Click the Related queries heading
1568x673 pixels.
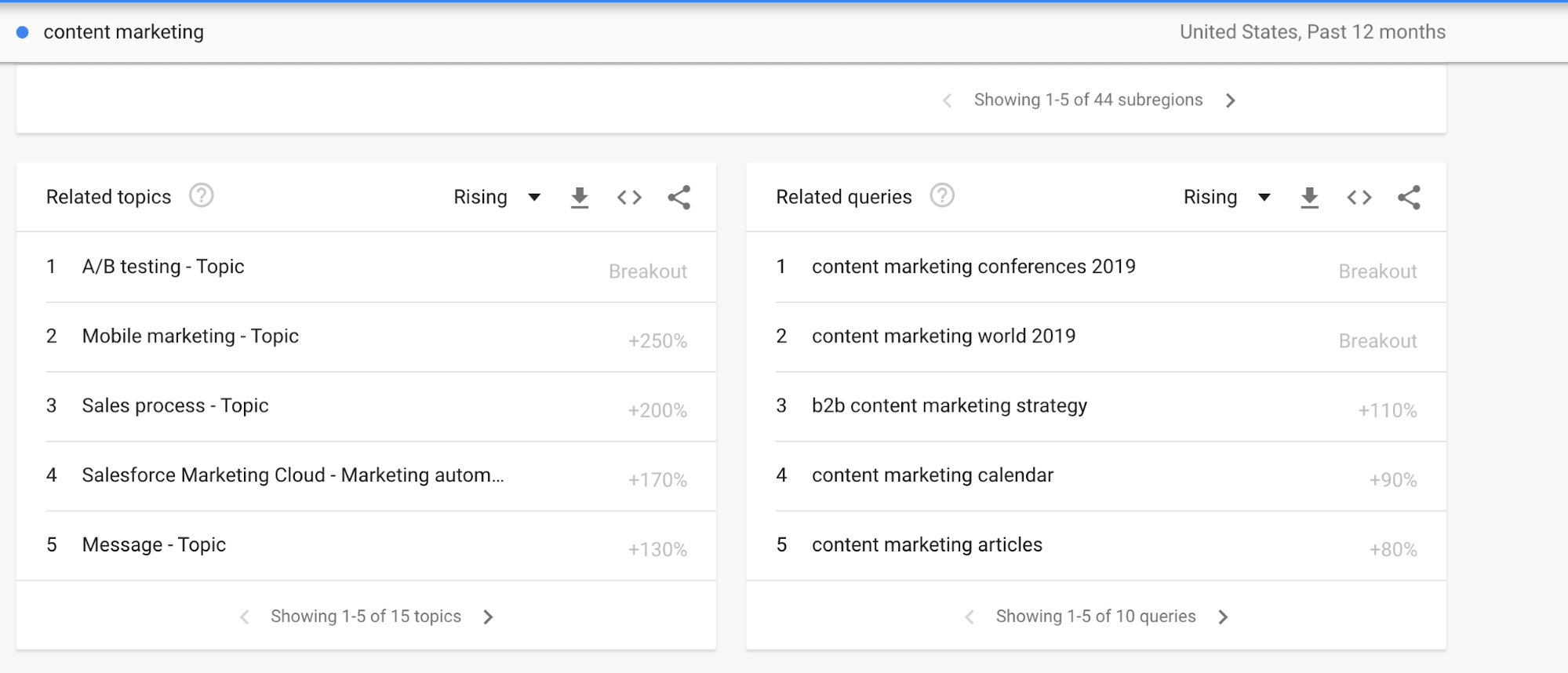[844, 197]
